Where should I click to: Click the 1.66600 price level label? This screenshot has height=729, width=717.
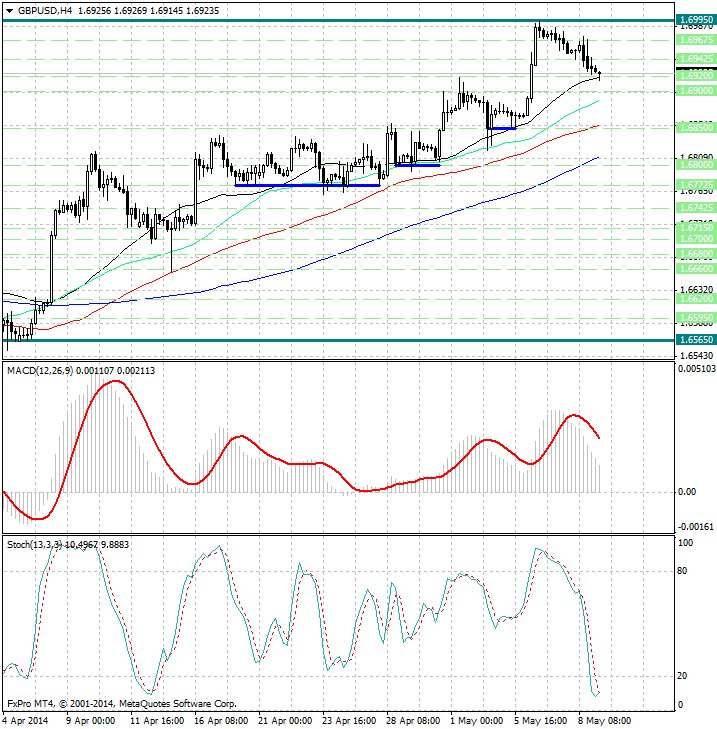point(696,269)
